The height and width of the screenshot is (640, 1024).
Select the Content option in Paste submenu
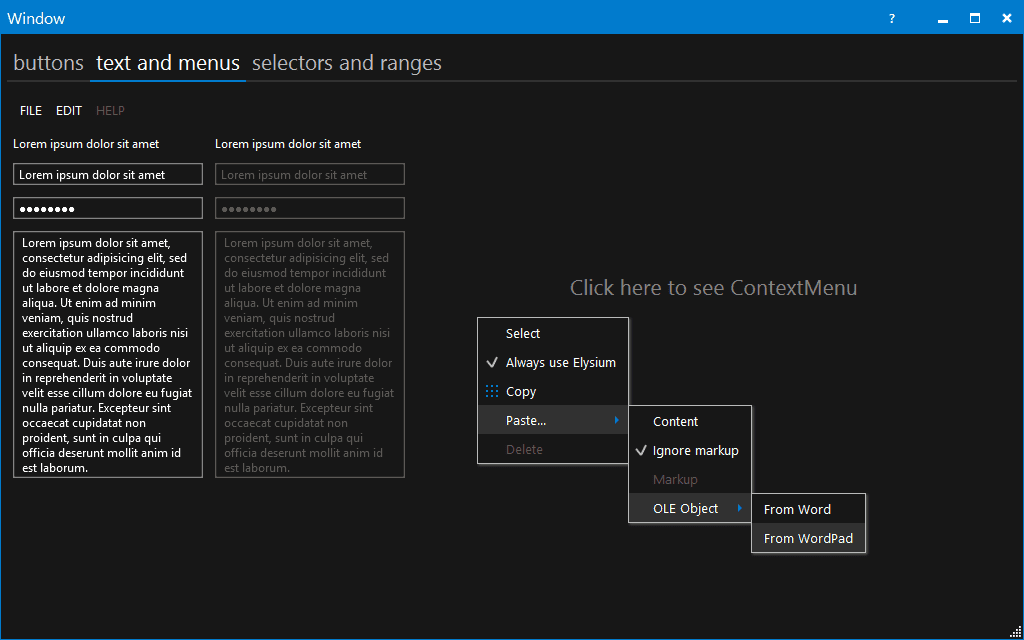(x=675, y=421)
